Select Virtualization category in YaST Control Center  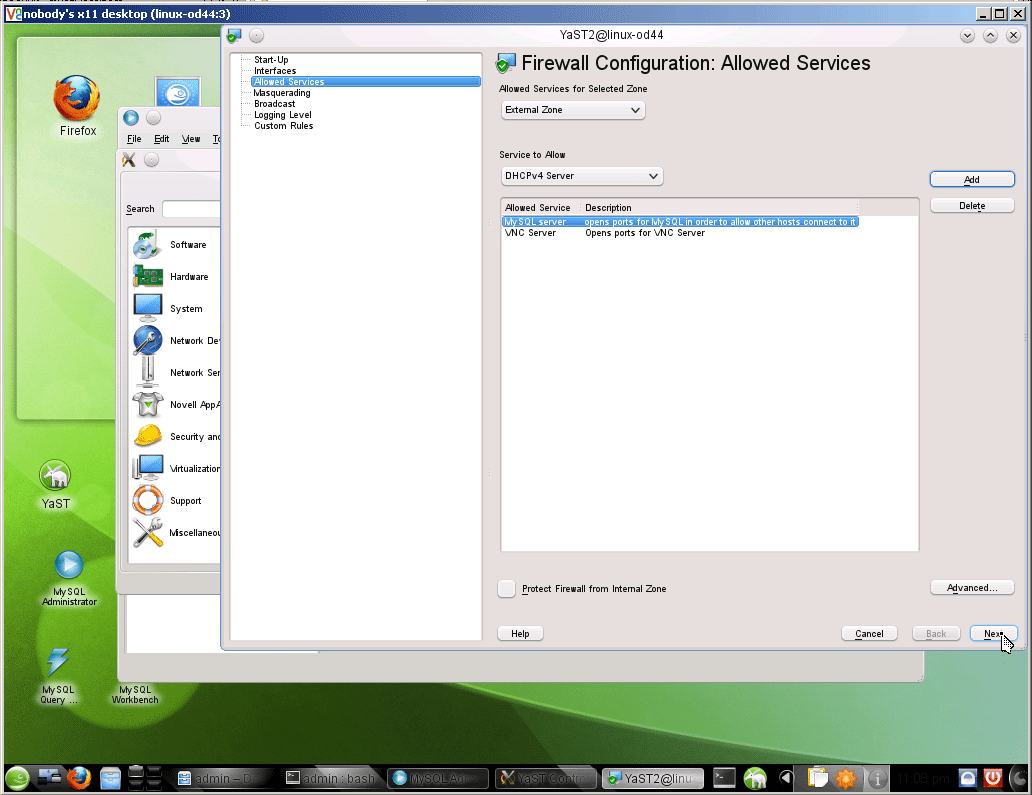(x=174, y=469)
